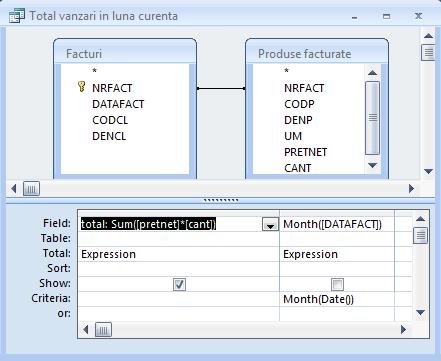
Task: Open the Field dropdown for total expression
Action: (270, 225)
